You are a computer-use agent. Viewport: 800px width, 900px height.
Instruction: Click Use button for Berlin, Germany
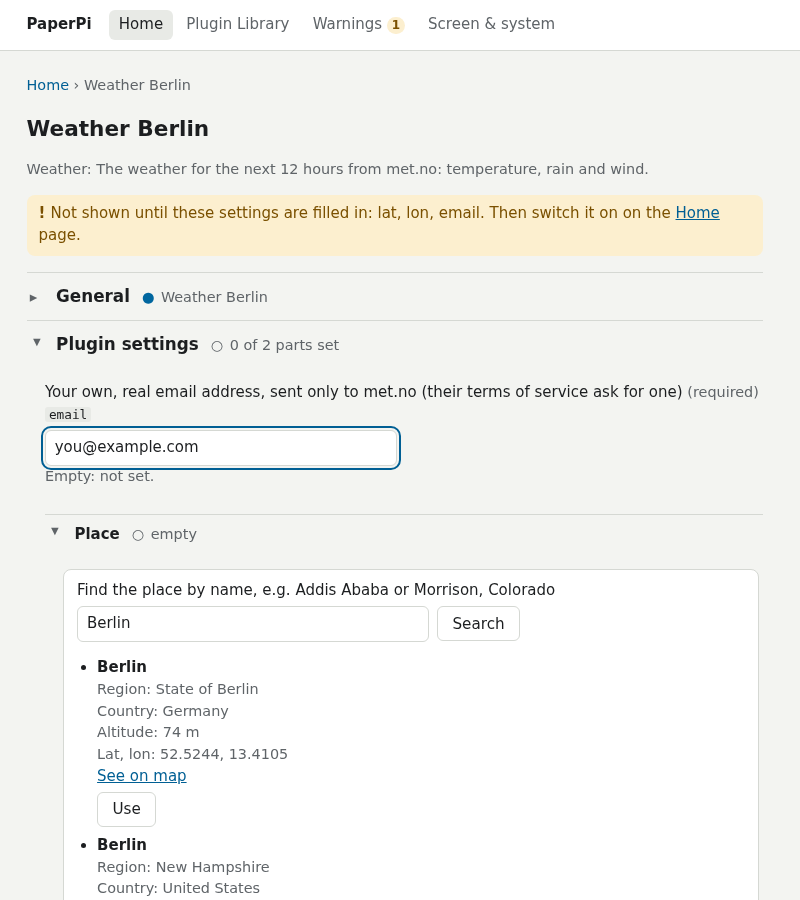(126, 809)
